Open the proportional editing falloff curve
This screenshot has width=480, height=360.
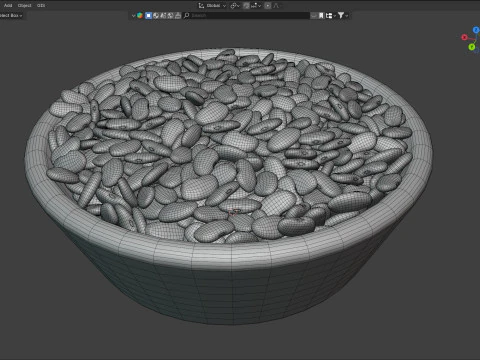coord(276,6)
